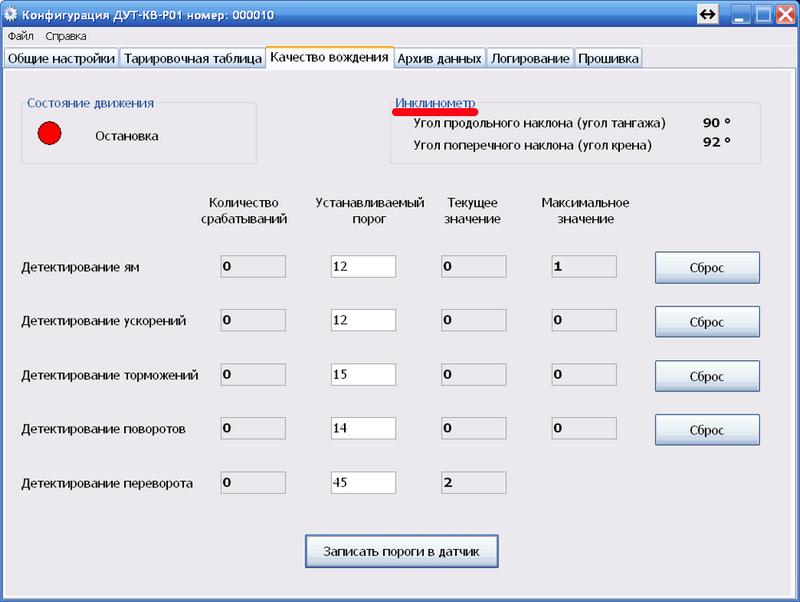Click the trigger count box for Детектирование ям

pyautogui.click(x=253, y=266)
